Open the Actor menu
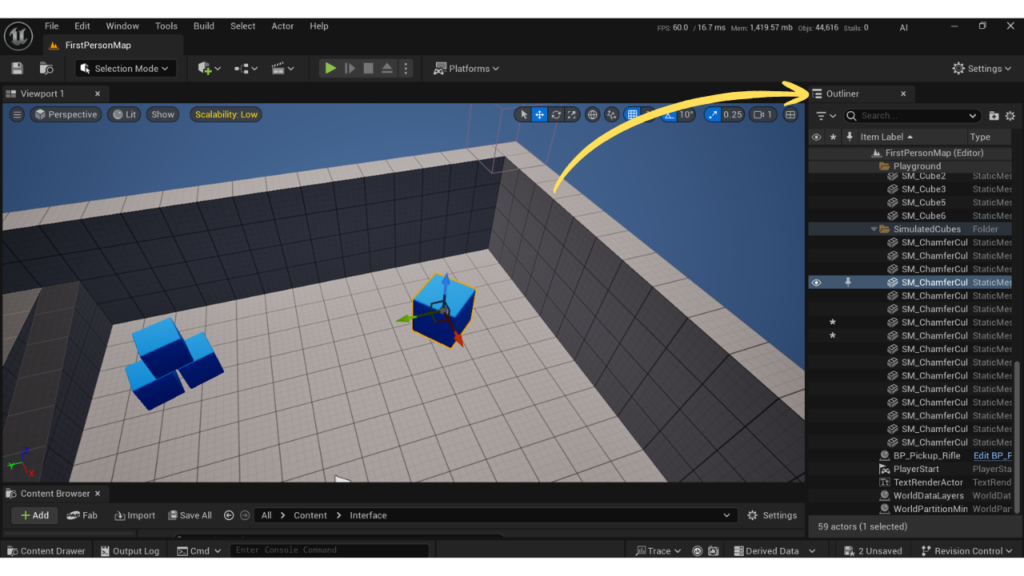Viewport: 1024px width, 576px height. (x=282, y=26)
